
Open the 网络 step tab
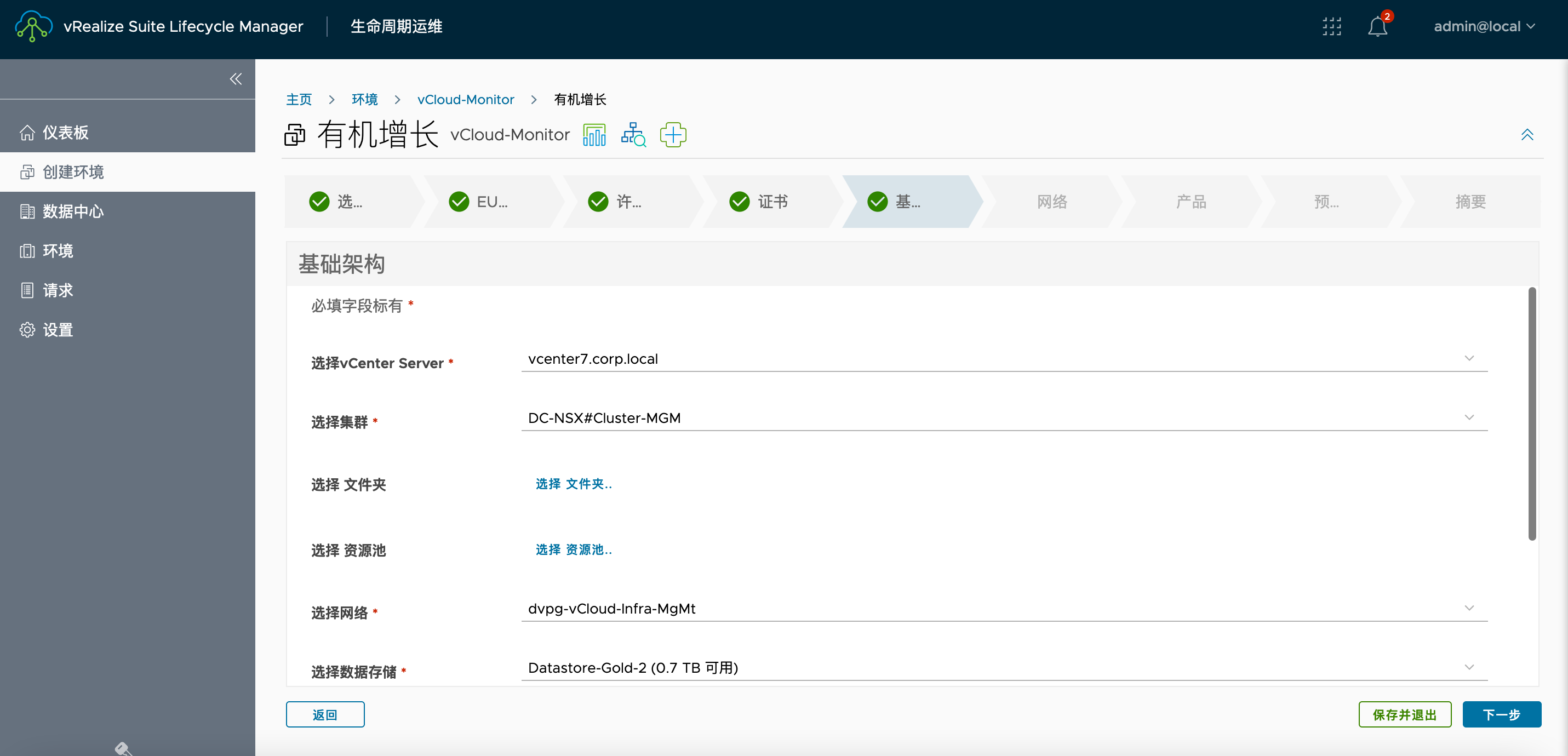coord(1052,201)
